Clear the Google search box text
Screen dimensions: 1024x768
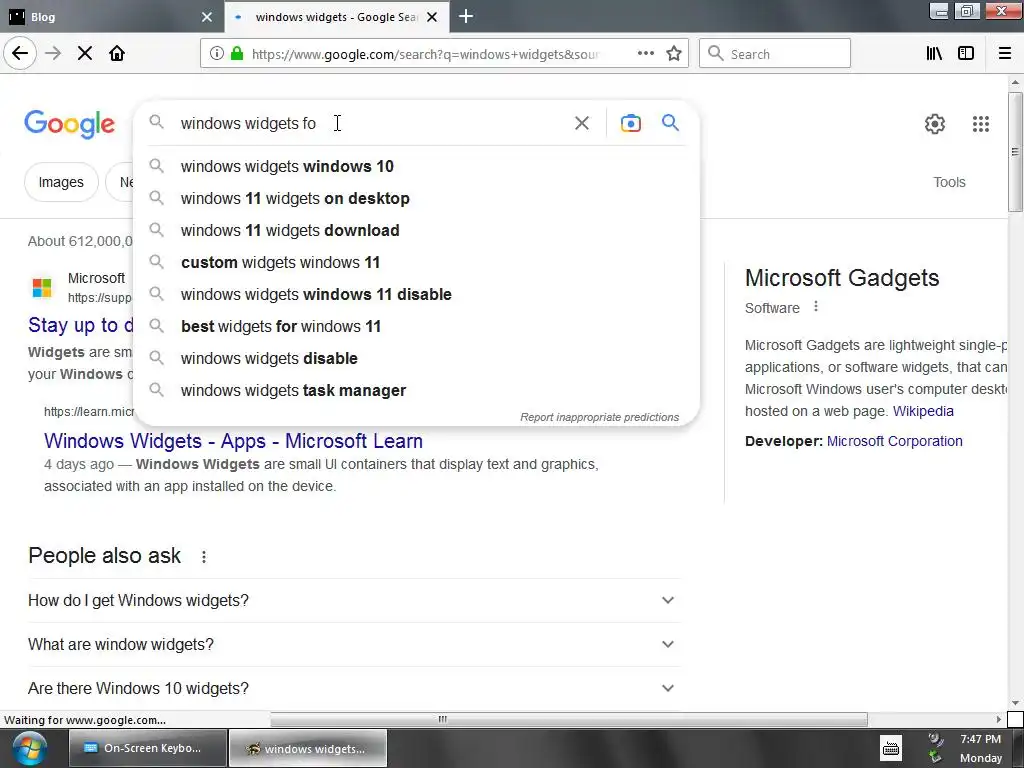pos(581,123)
